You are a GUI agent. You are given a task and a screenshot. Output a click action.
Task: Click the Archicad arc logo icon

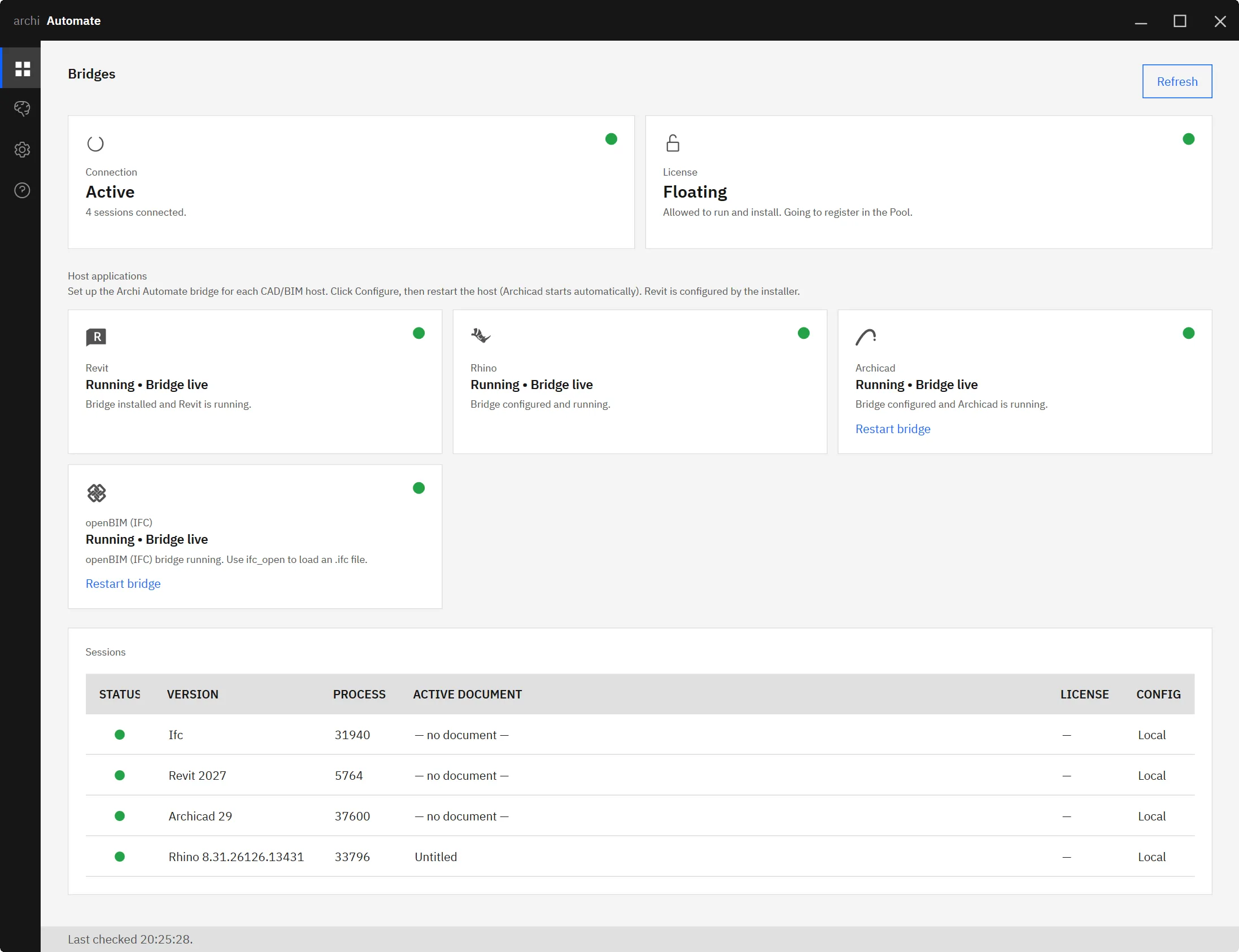(866, 337)
